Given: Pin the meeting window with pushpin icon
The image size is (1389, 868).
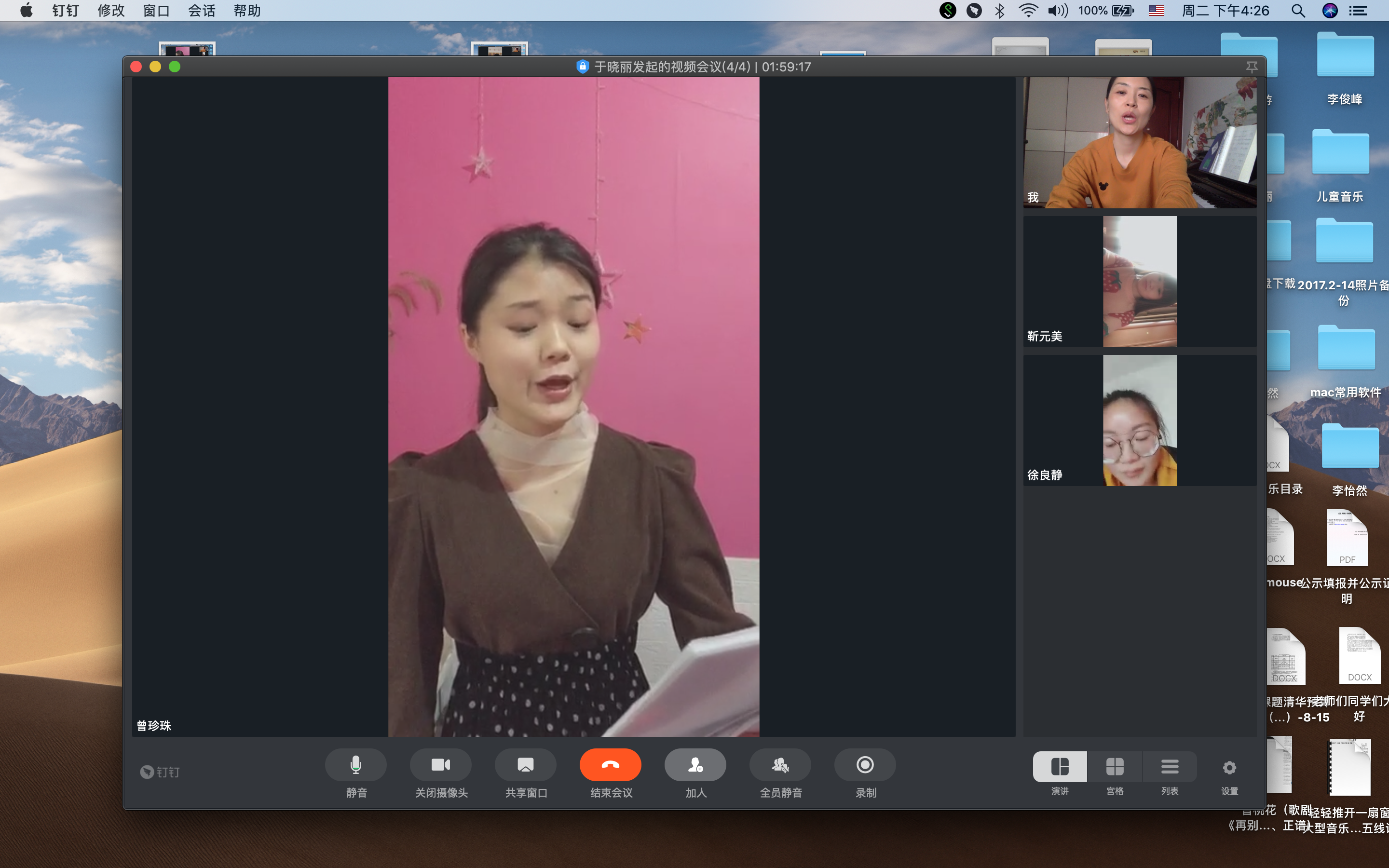Looking at the screenshot, I should point(1252,67).
